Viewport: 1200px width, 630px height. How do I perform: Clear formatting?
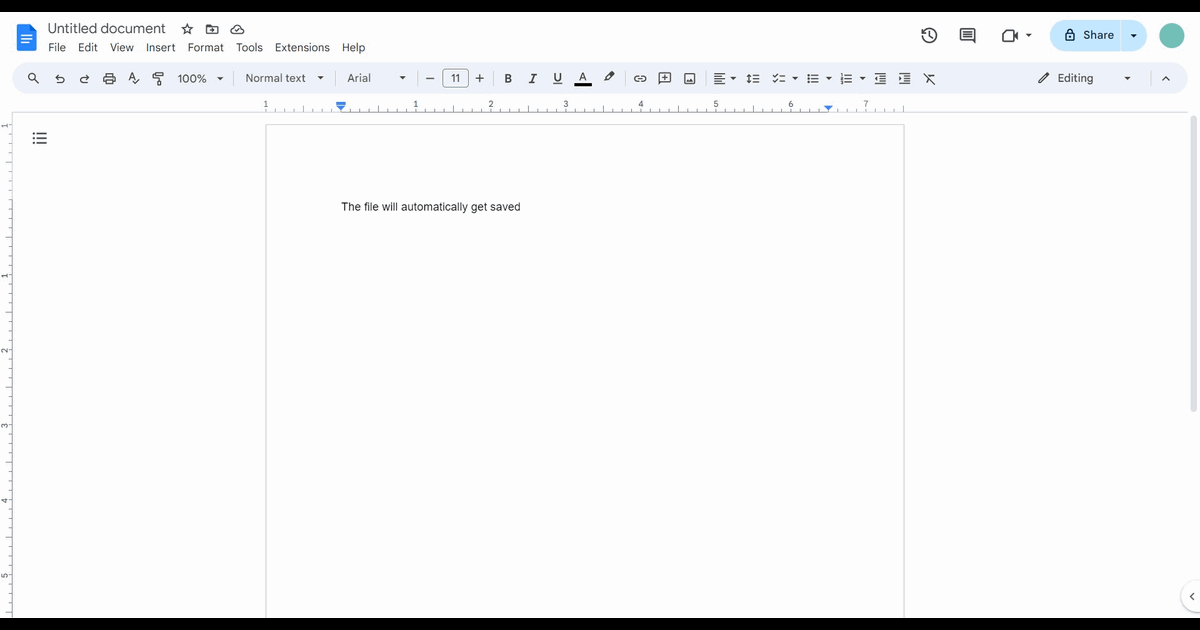tap(929, 78)
